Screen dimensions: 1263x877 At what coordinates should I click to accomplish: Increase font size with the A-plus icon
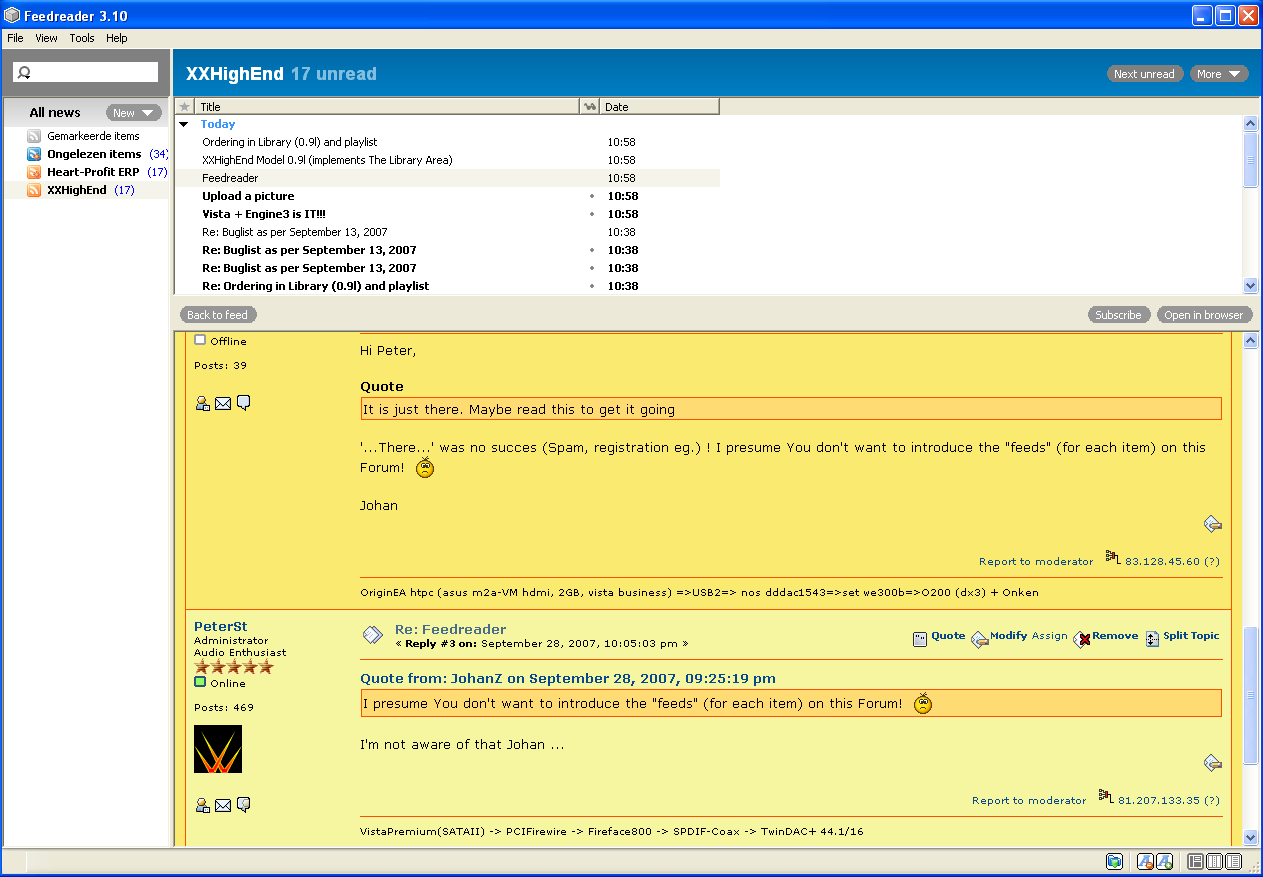1164,862
